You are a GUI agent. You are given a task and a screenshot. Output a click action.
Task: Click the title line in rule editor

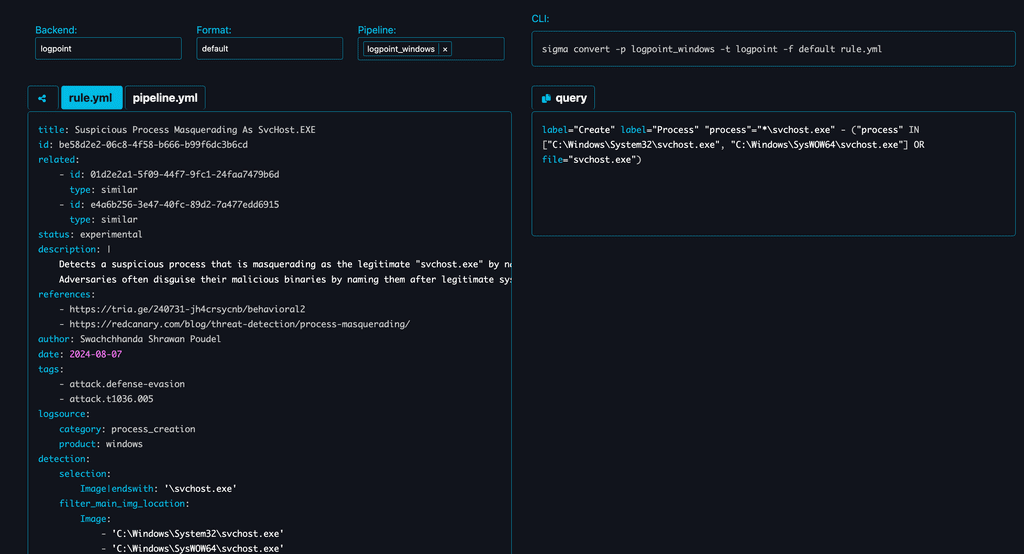[177, 130]
